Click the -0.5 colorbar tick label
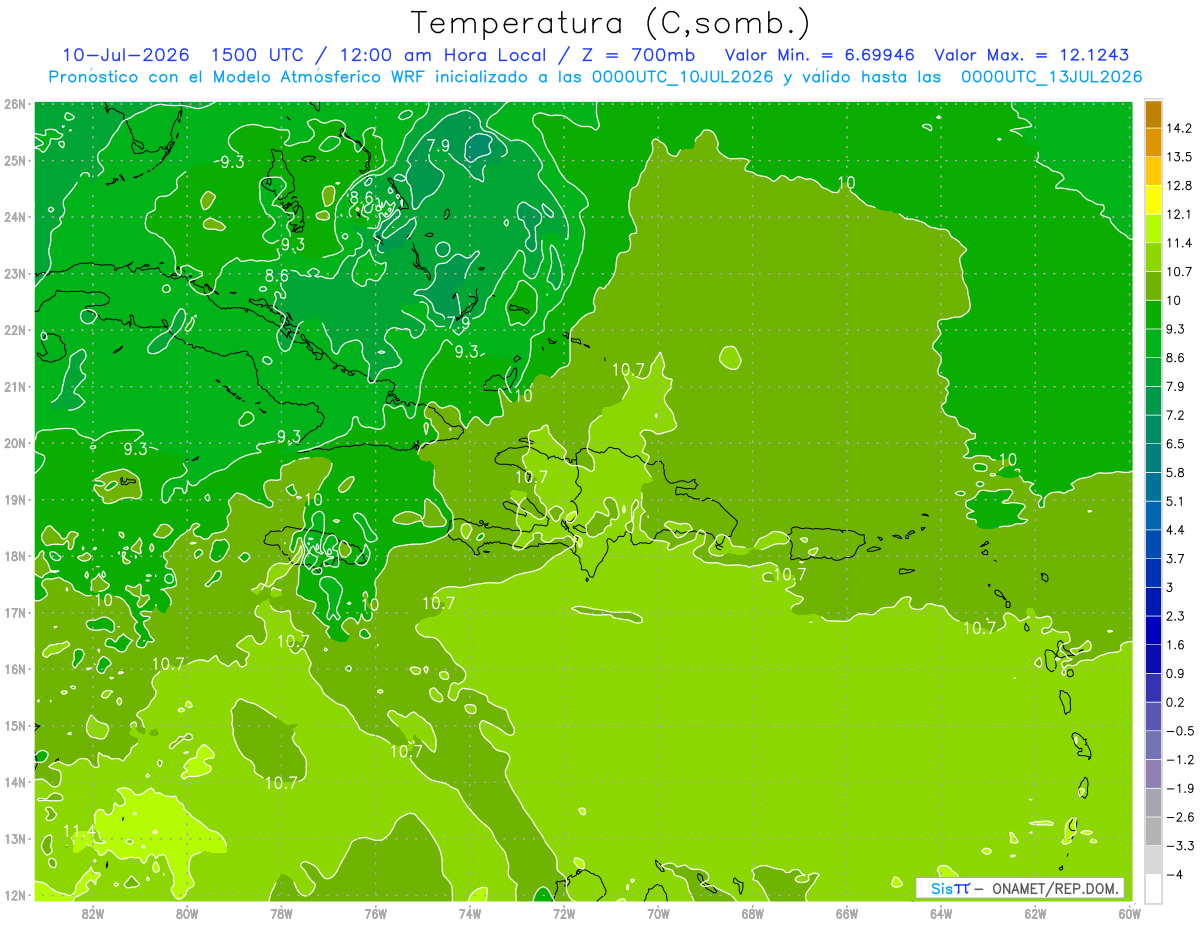 click(x=1180, y=731)
